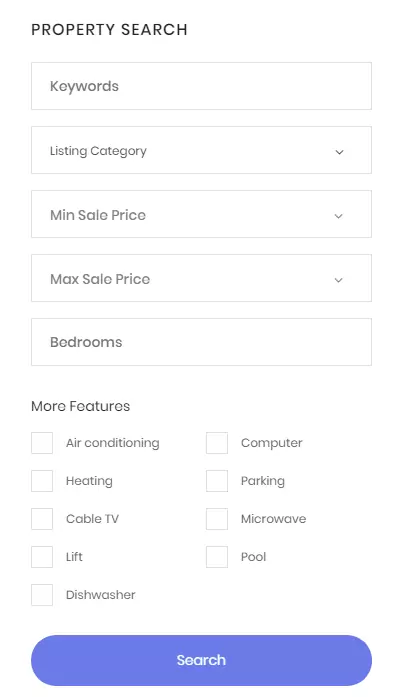This screenshot has height=697, width=396.
Task: Tick the Pool checkbox
Action: (x=217, y=557)
